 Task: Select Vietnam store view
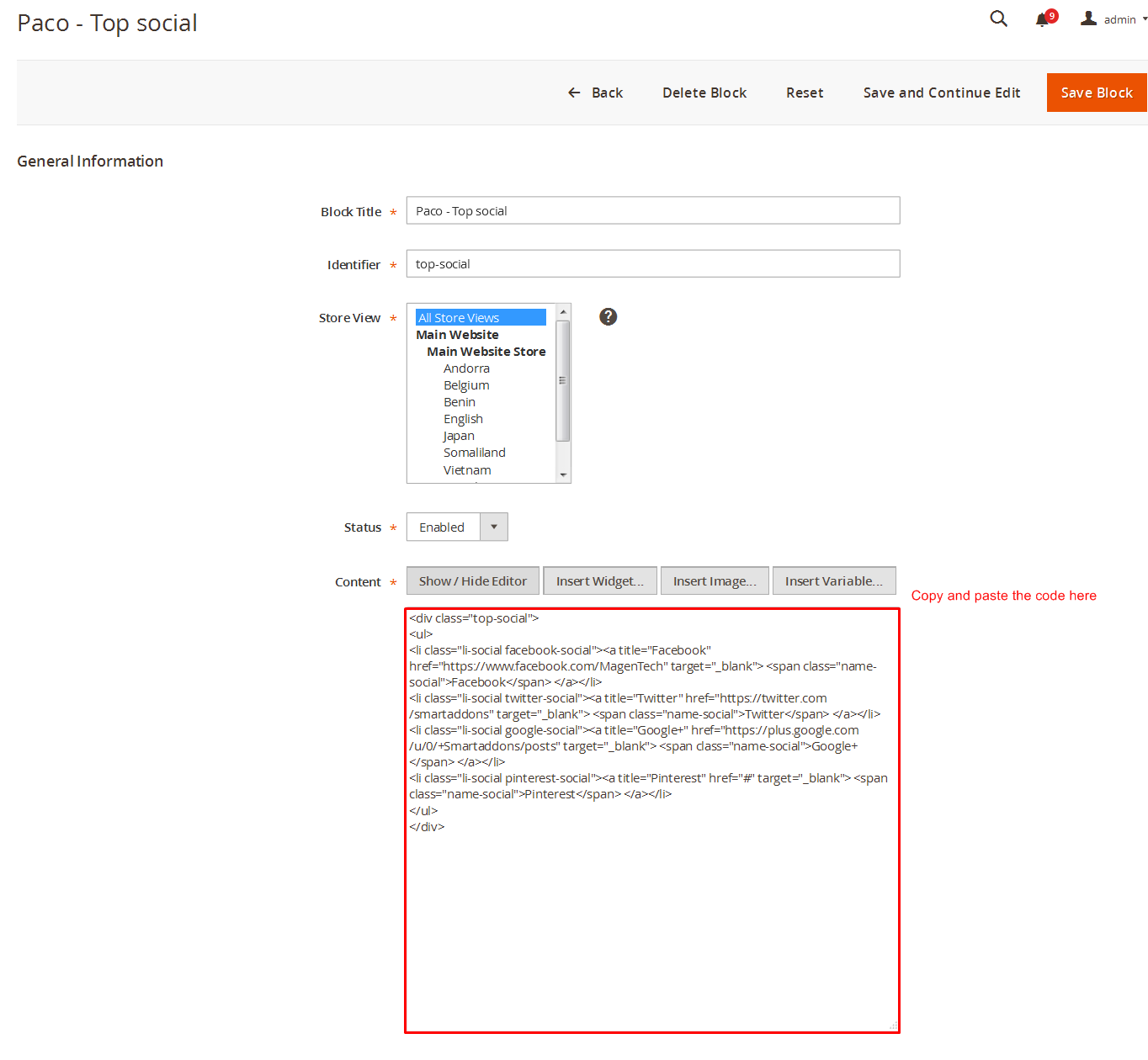click(467, 469)
